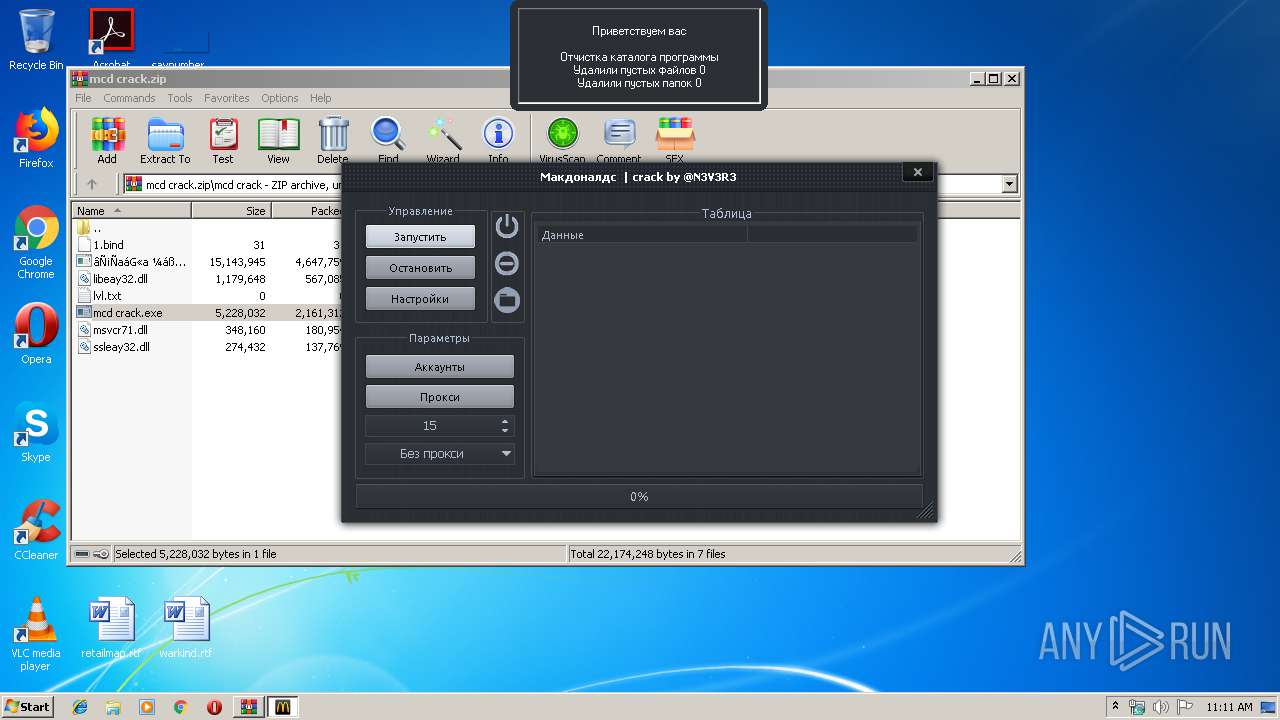Click the Recycle Bin desktop icon
Image resolution: width=1280 pixels, height=720 pixels.
(36, 40)
